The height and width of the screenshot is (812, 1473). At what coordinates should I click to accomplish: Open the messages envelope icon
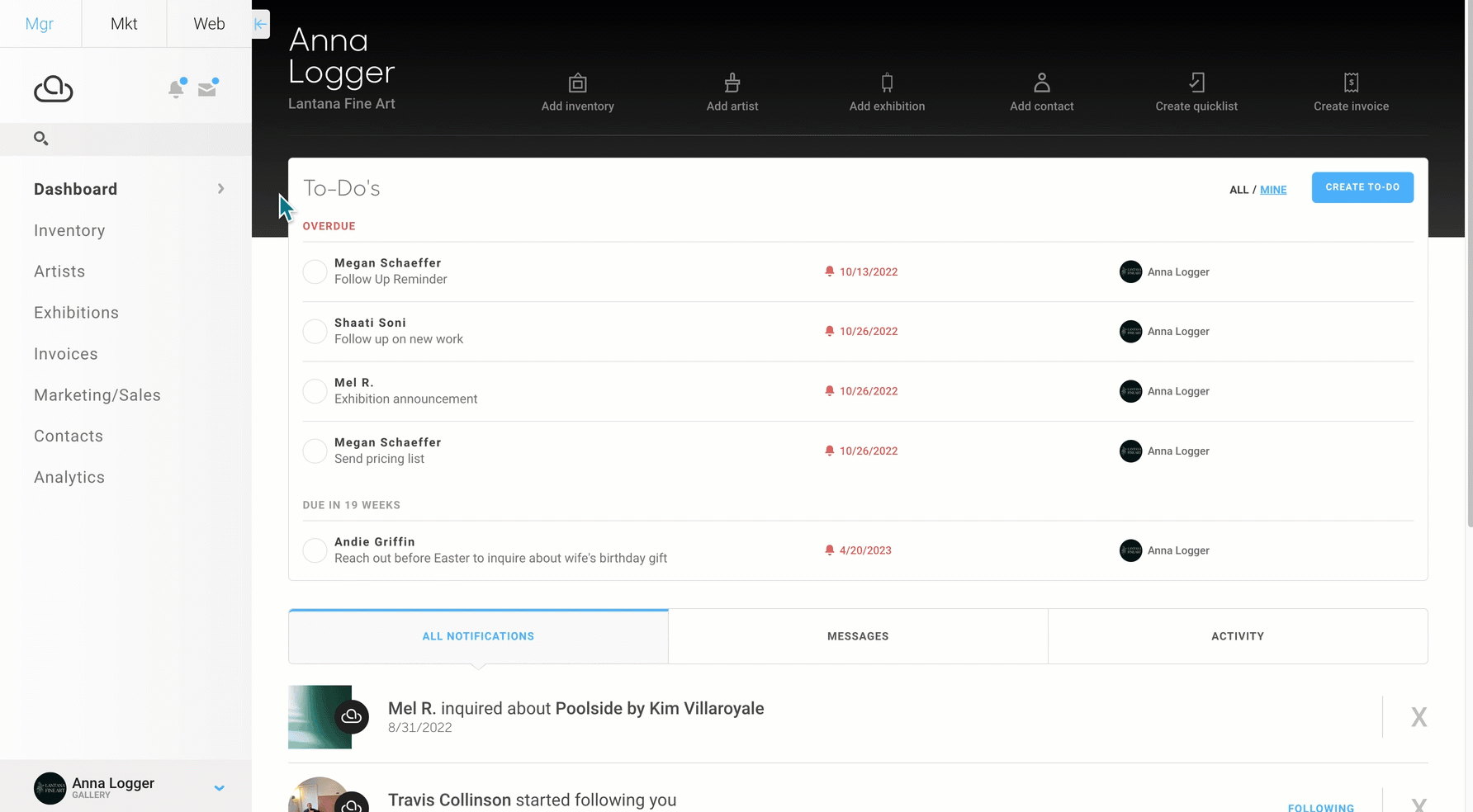207,87
